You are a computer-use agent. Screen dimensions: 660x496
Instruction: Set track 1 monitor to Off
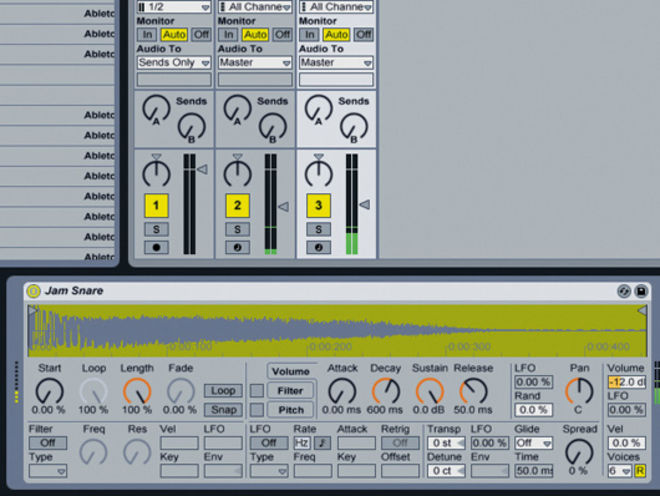click(201, 35)
